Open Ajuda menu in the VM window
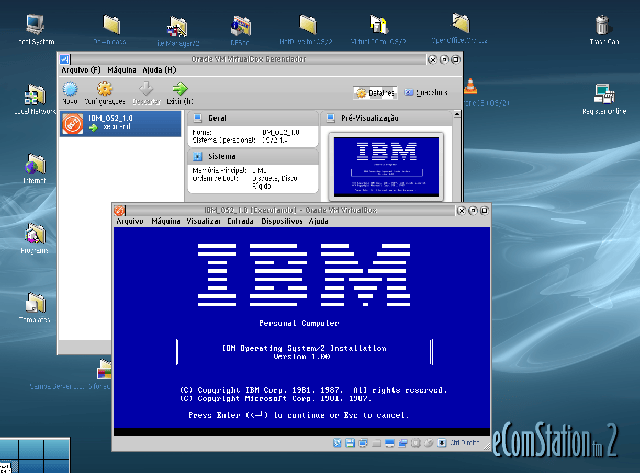The width and height of the screenshot is (640, 473). 318,221
